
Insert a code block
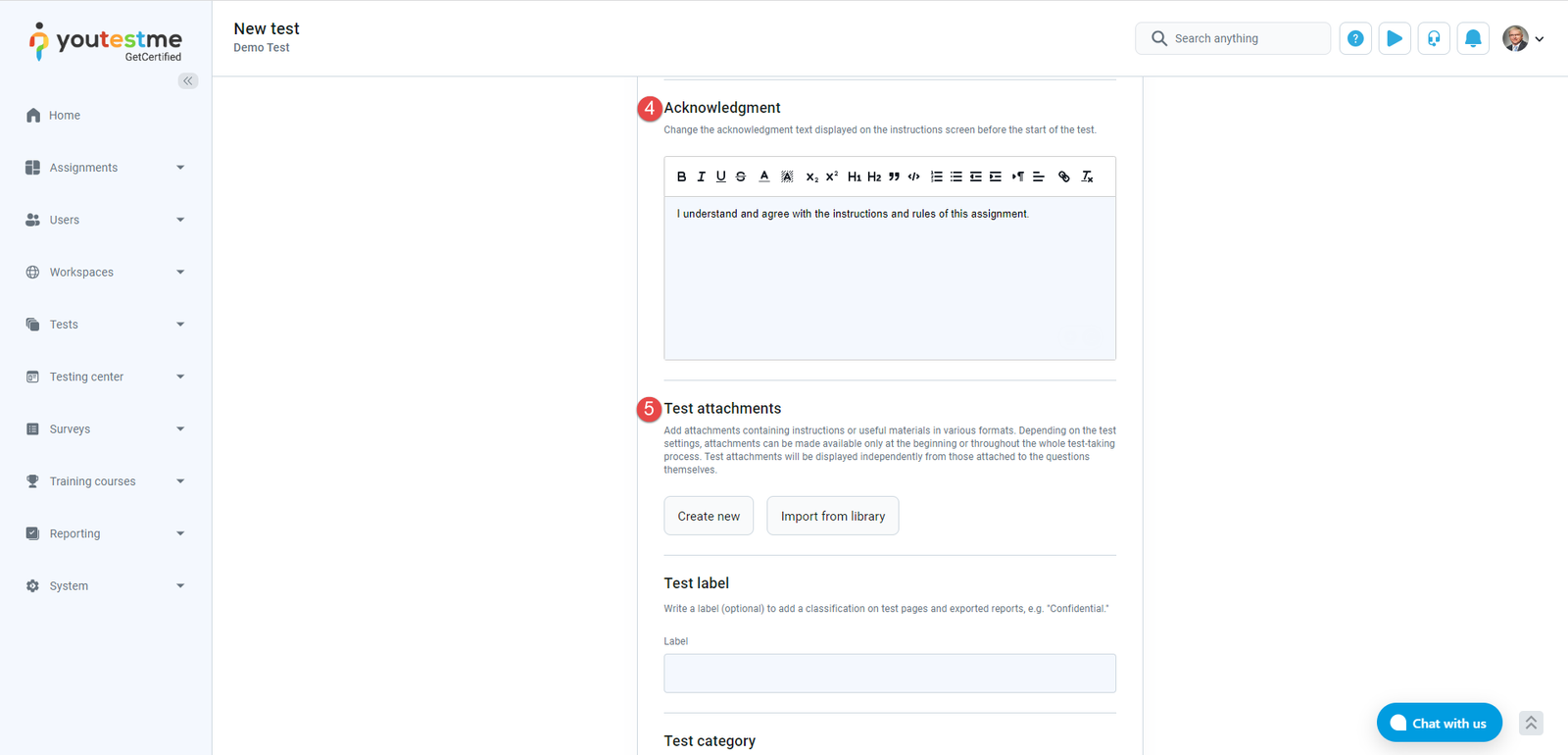(x=913, y=176)
